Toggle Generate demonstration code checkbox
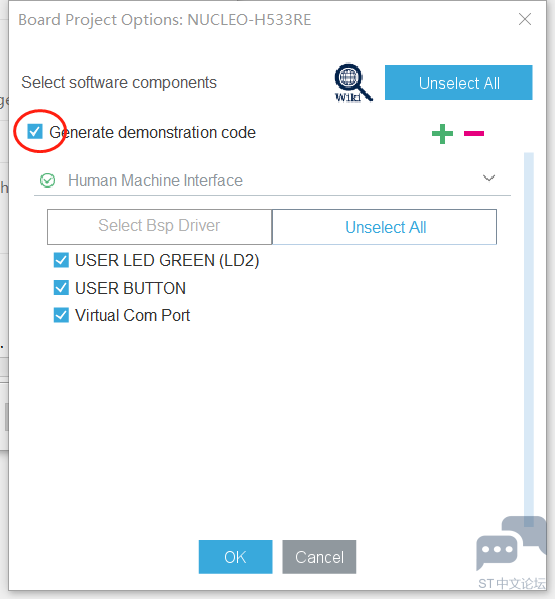This screenshot has height=599, width=555. point(35,132)
